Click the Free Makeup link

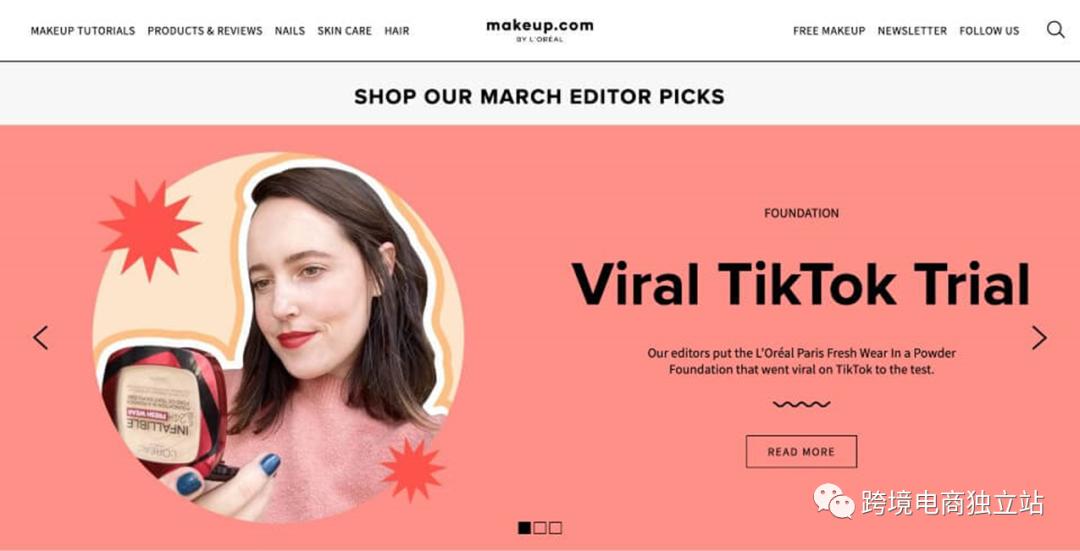click(829, 31)
